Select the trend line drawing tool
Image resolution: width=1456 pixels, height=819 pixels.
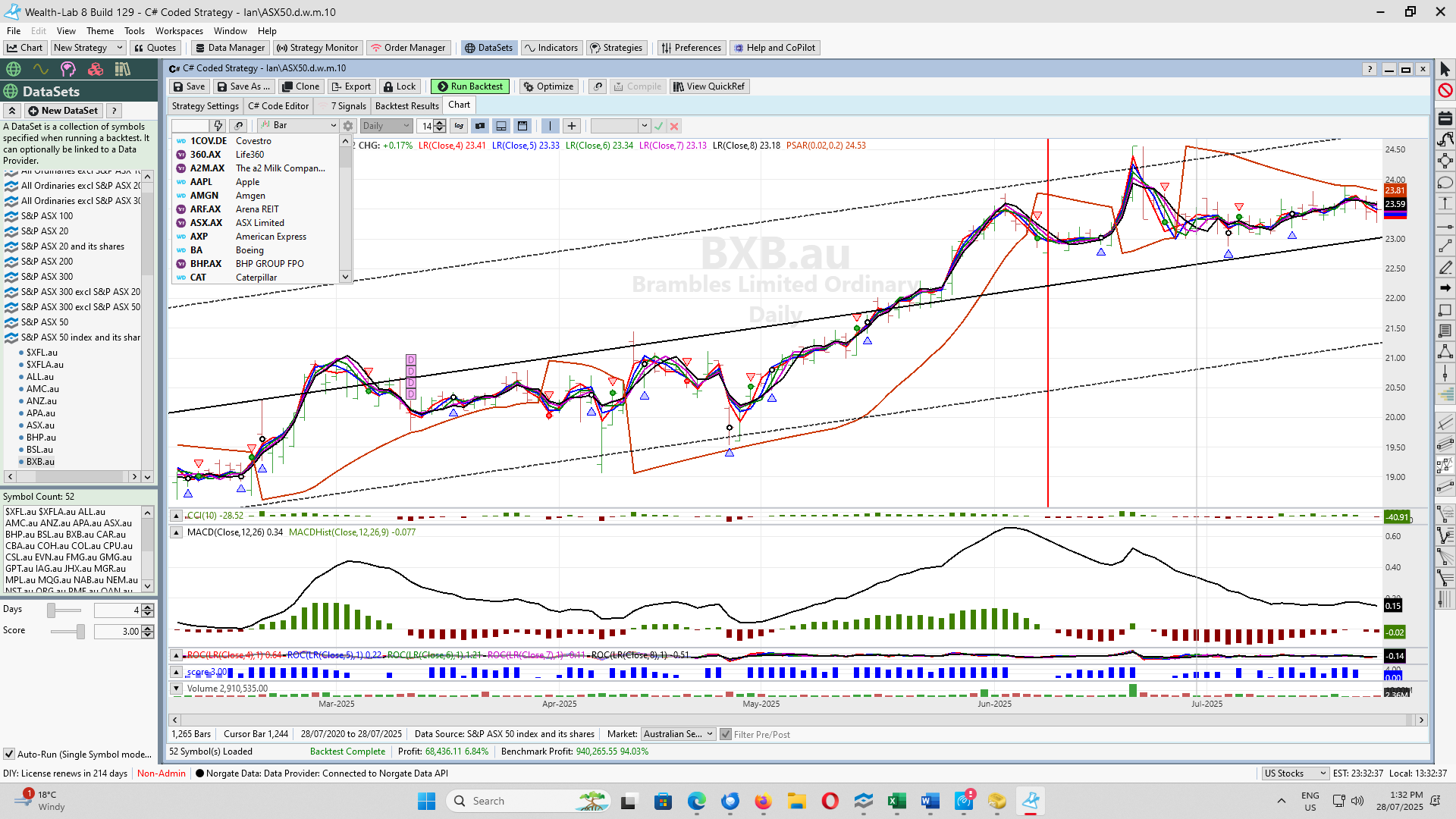tap(1445, 246)
